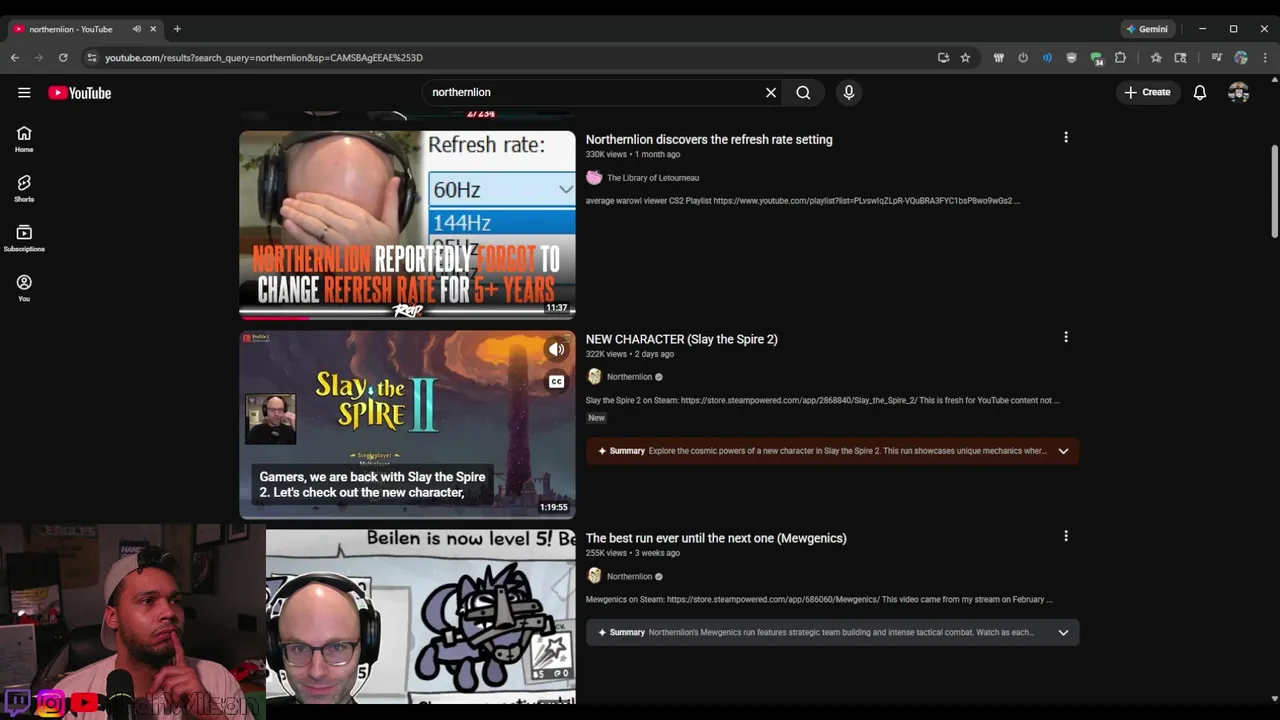Open the You page in sidebar
Image resolution: width=1280 pixels, height=720 pixels.
[24, 289]
